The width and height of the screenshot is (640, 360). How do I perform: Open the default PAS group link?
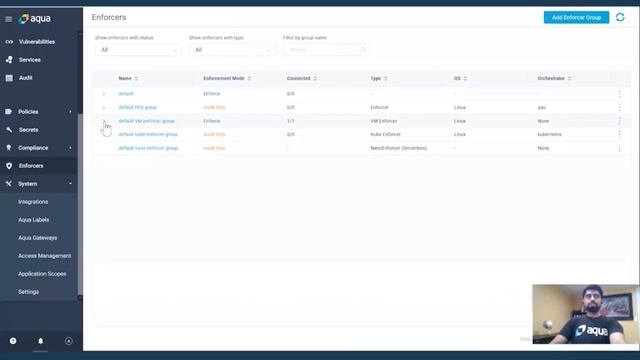[138, 107]
